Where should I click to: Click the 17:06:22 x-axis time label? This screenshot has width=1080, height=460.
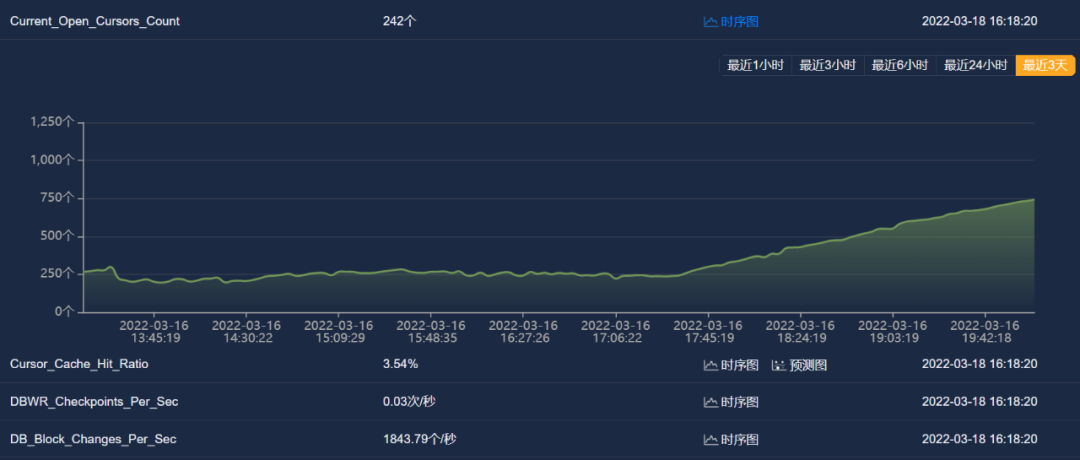coord(615,338)
